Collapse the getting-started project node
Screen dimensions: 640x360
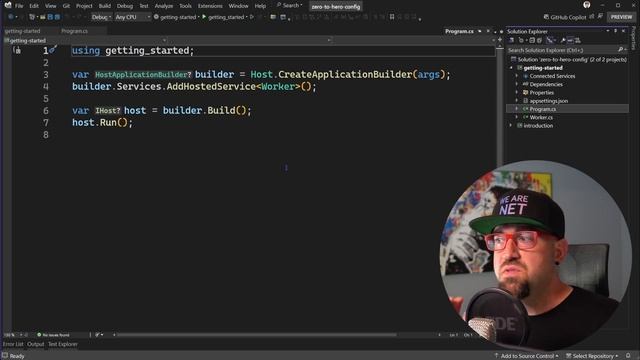pyautogui.click(x=511, y=68)
